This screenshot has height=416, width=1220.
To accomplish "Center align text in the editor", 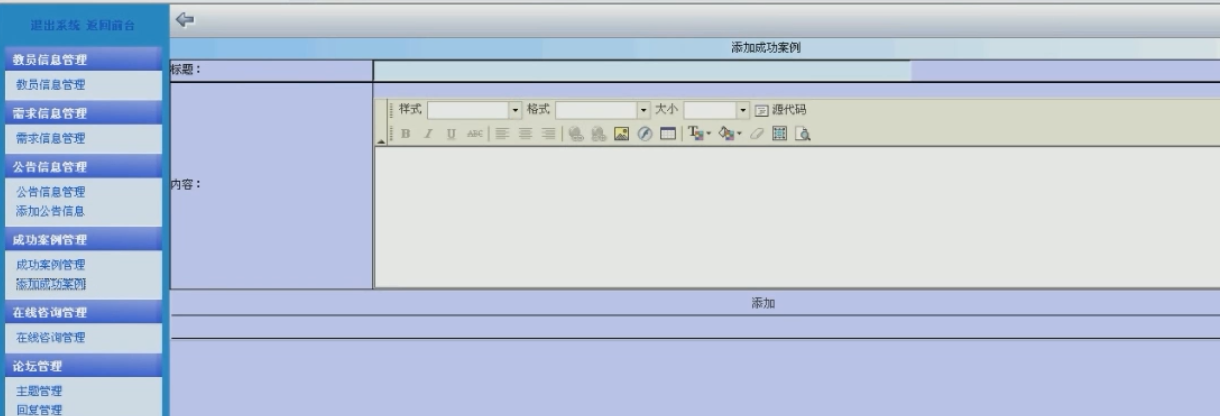I will pos(525,134).
